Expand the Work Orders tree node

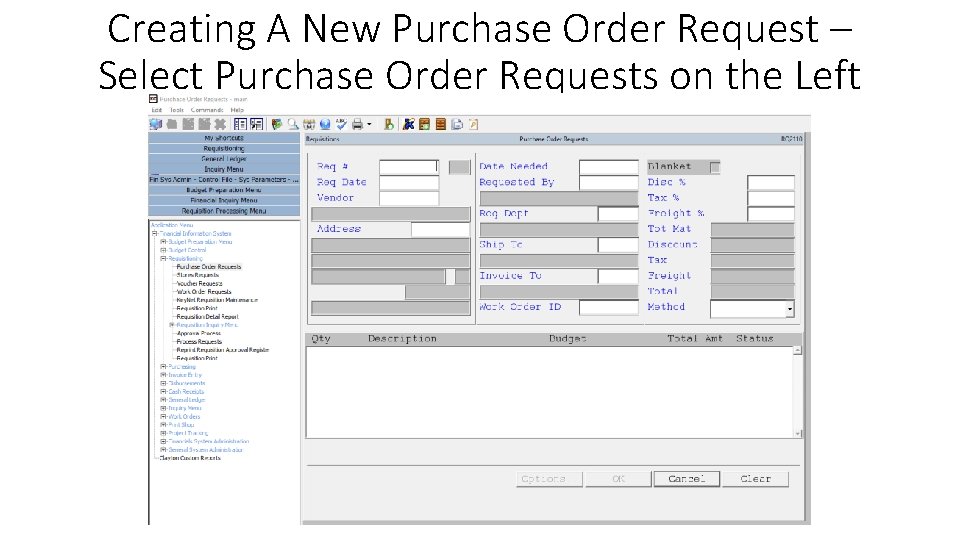pyautogui.click(x=163, y=417)
